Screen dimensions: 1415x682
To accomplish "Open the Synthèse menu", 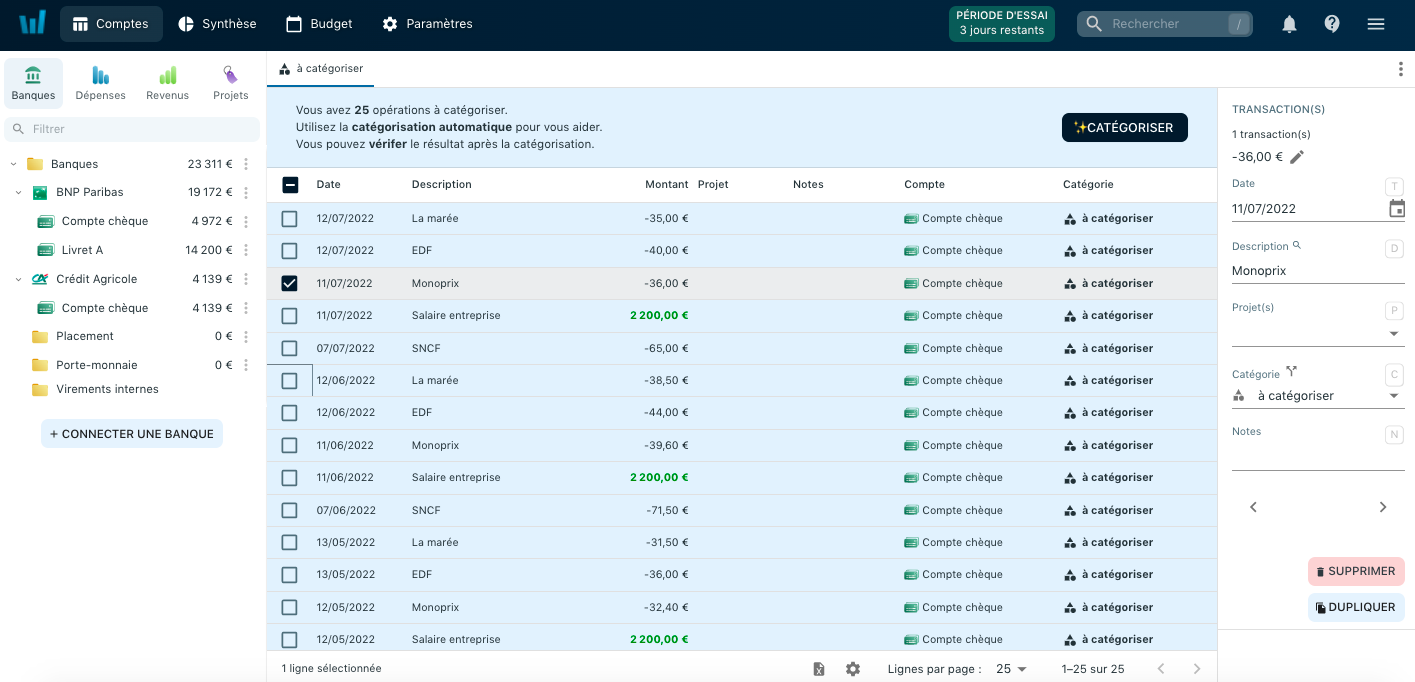I will [217, 24].
